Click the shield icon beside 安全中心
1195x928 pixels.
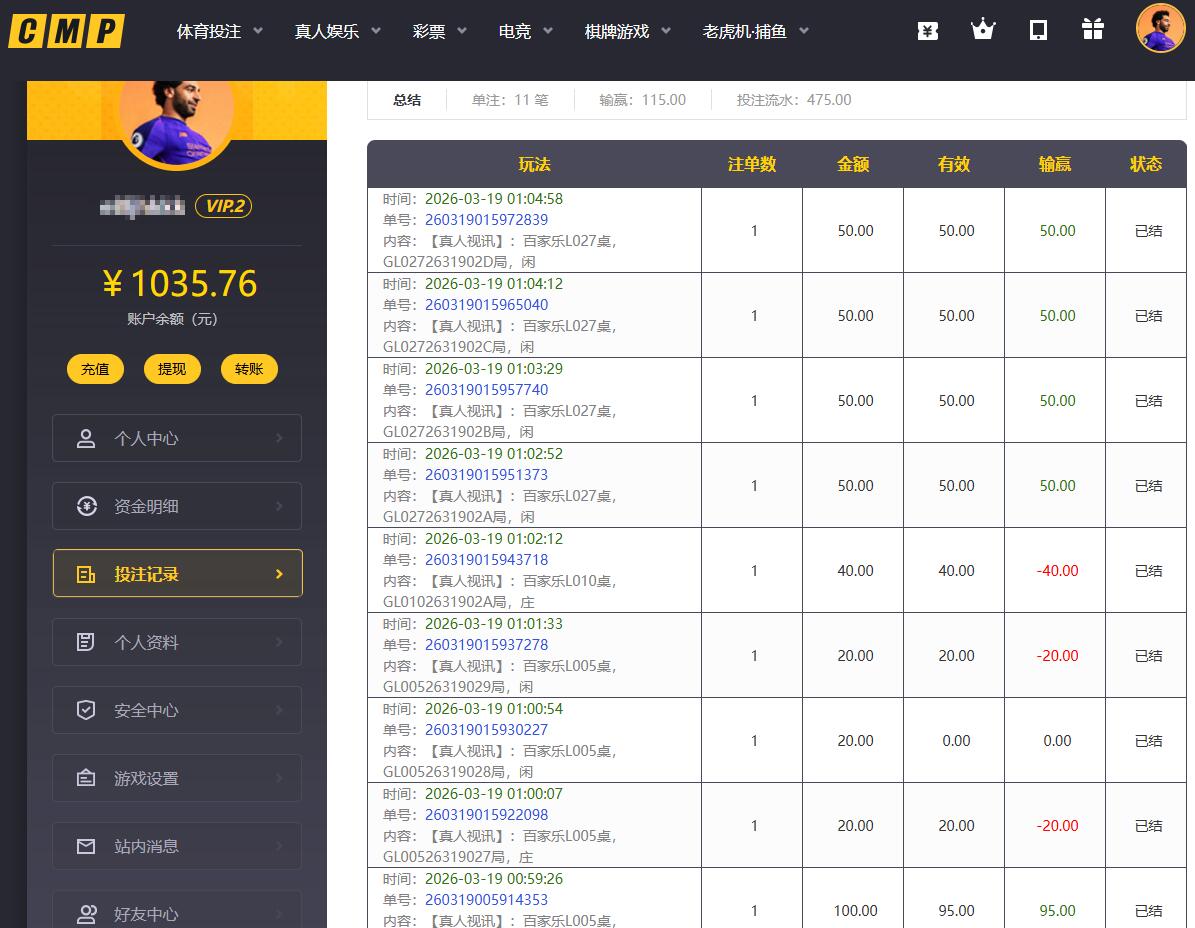tap(87, 710)
